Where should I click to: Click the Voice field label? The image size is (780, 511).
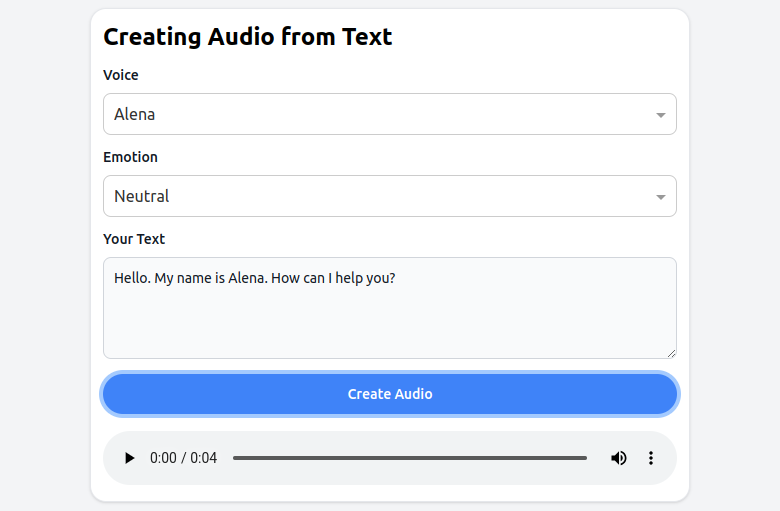(x=121, y=75)
